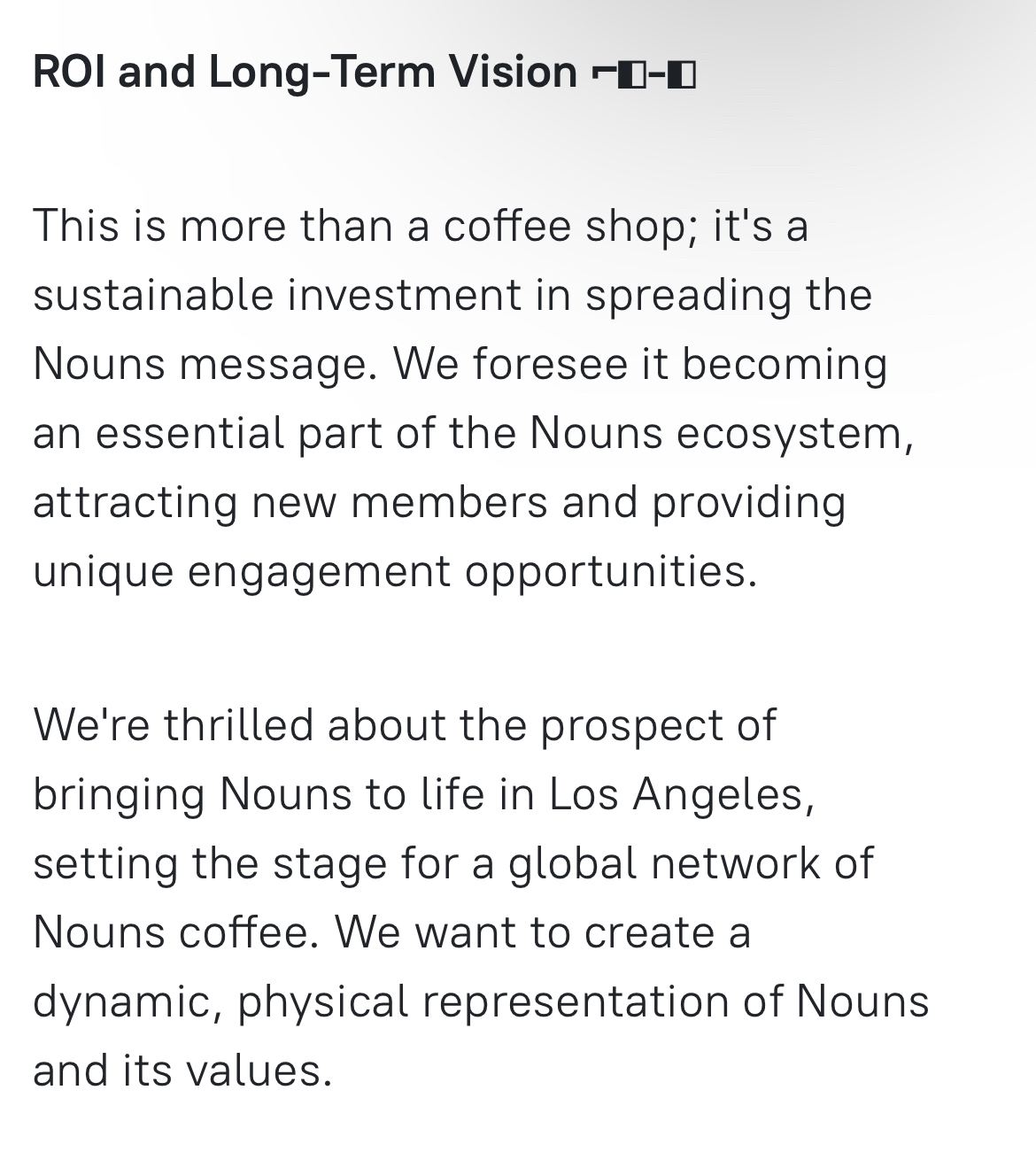Click the Nouns glasses emoji in heading
The height and width of the screenshot is (1175, 1036).
tap(644, 74)
